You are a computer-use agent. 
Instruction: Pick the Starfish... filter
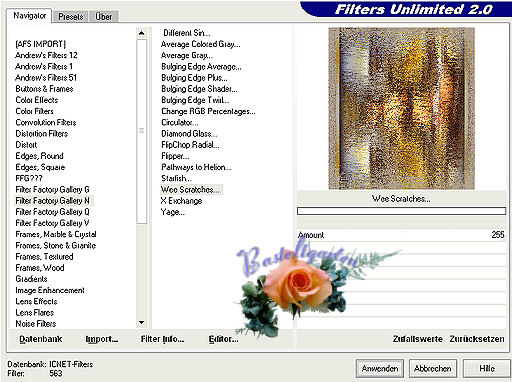(x=176, y=178)
